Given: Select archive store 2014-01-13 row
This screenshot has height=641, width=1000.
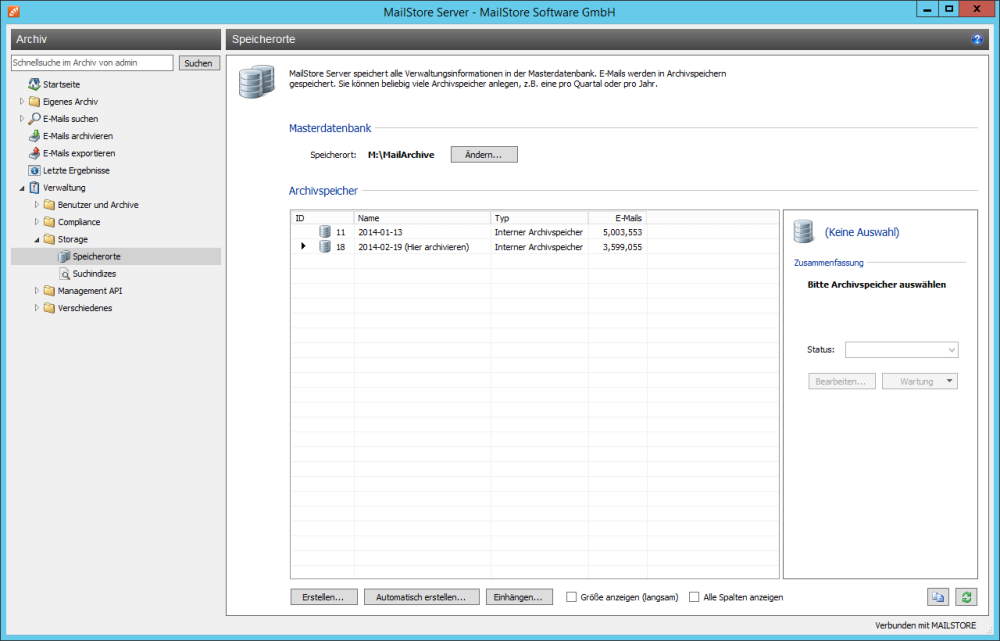Looking at the screenshot, I should coord(534,232).
